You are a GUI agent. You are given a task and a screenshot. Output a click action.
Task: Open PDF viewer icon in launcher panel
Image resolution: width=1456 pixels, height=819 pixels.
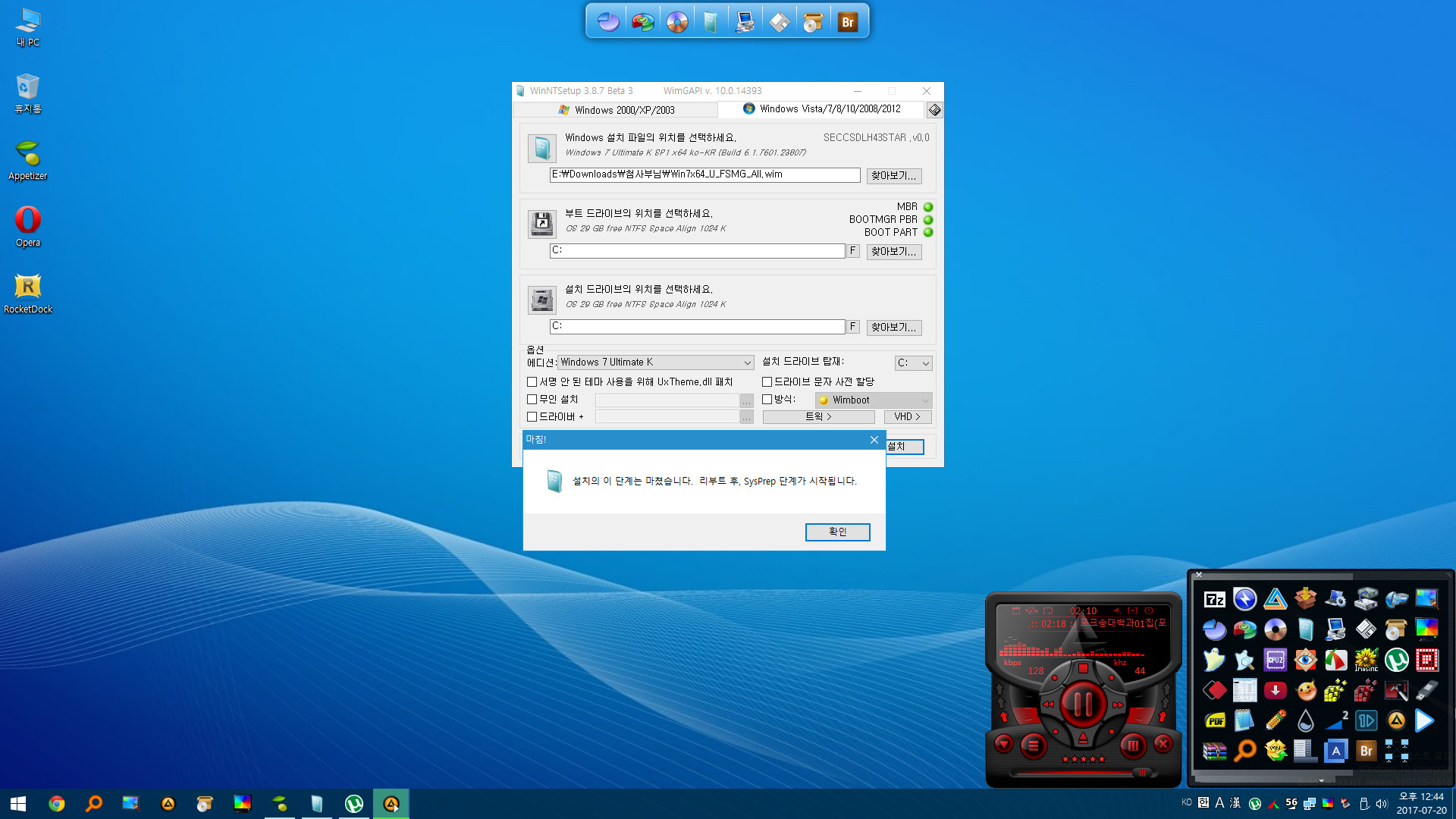1214,720
